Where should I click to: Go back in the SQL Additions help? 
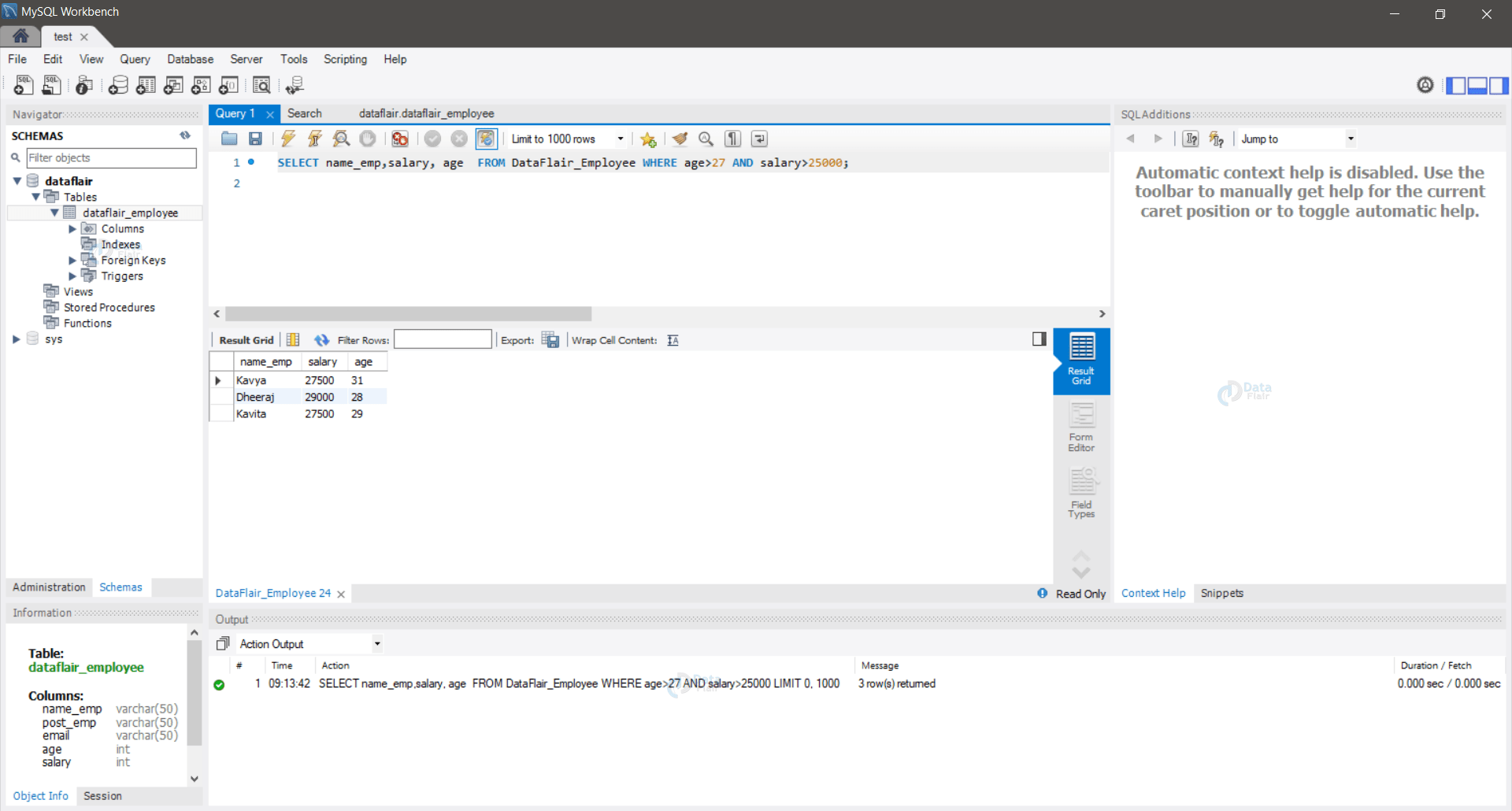click(1130, 139)
